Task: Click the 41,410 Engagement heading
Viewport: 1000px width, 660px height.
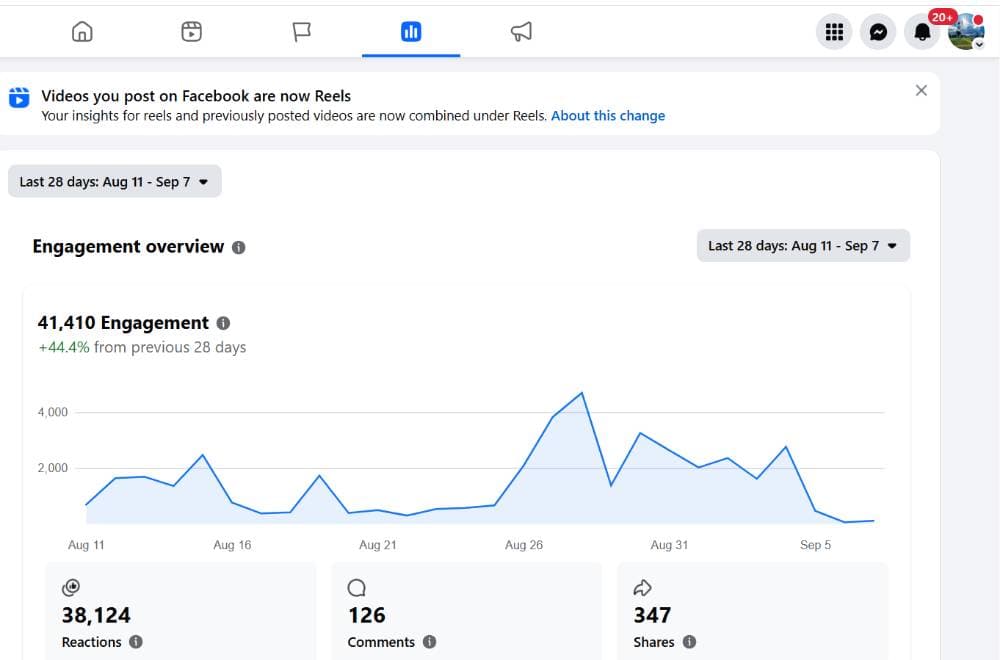Action: (x=123, y=323)
